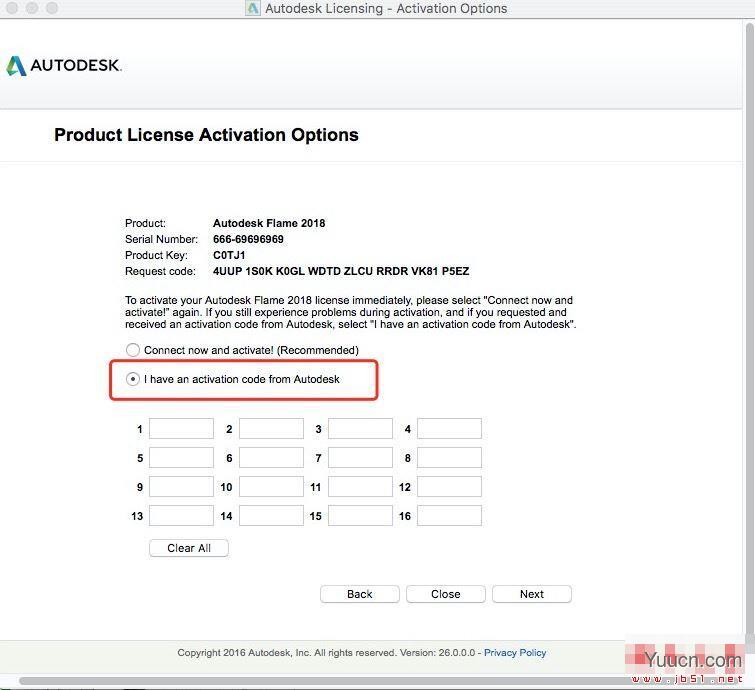Focus activation code field 12

(449, 487)
